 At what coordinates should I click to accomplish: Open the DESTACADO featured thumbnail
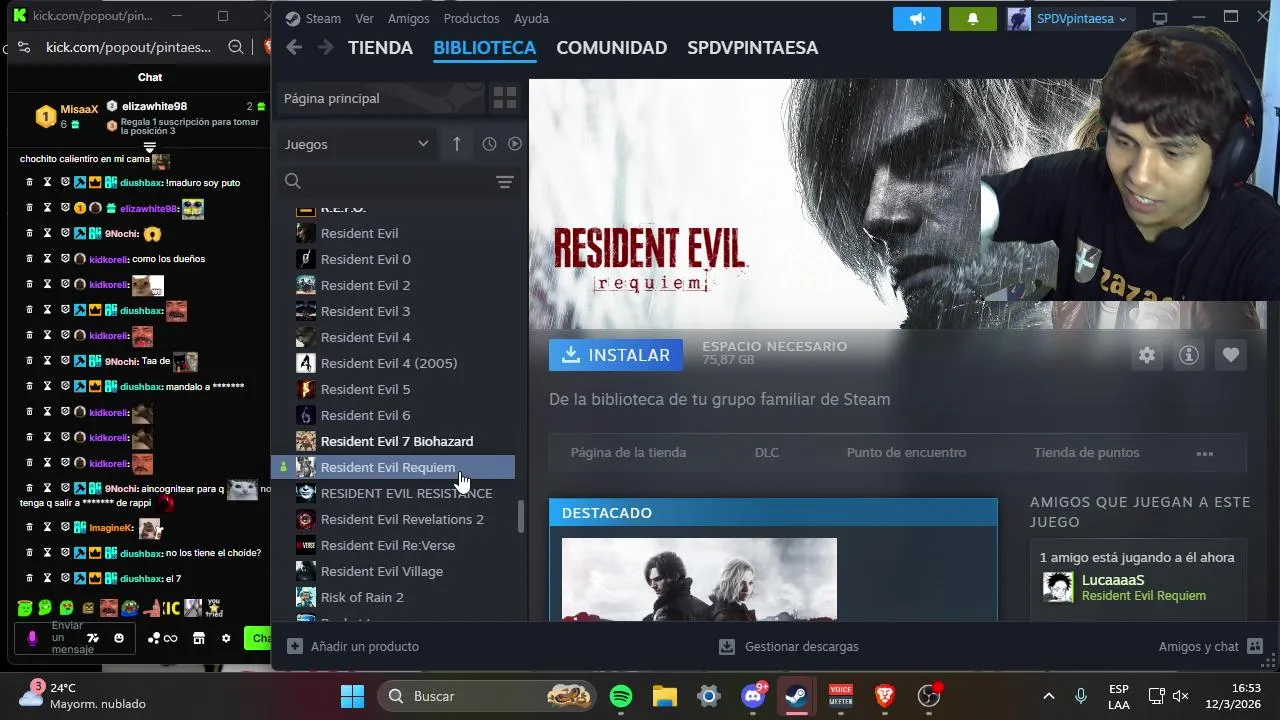(x=699, y=579)
